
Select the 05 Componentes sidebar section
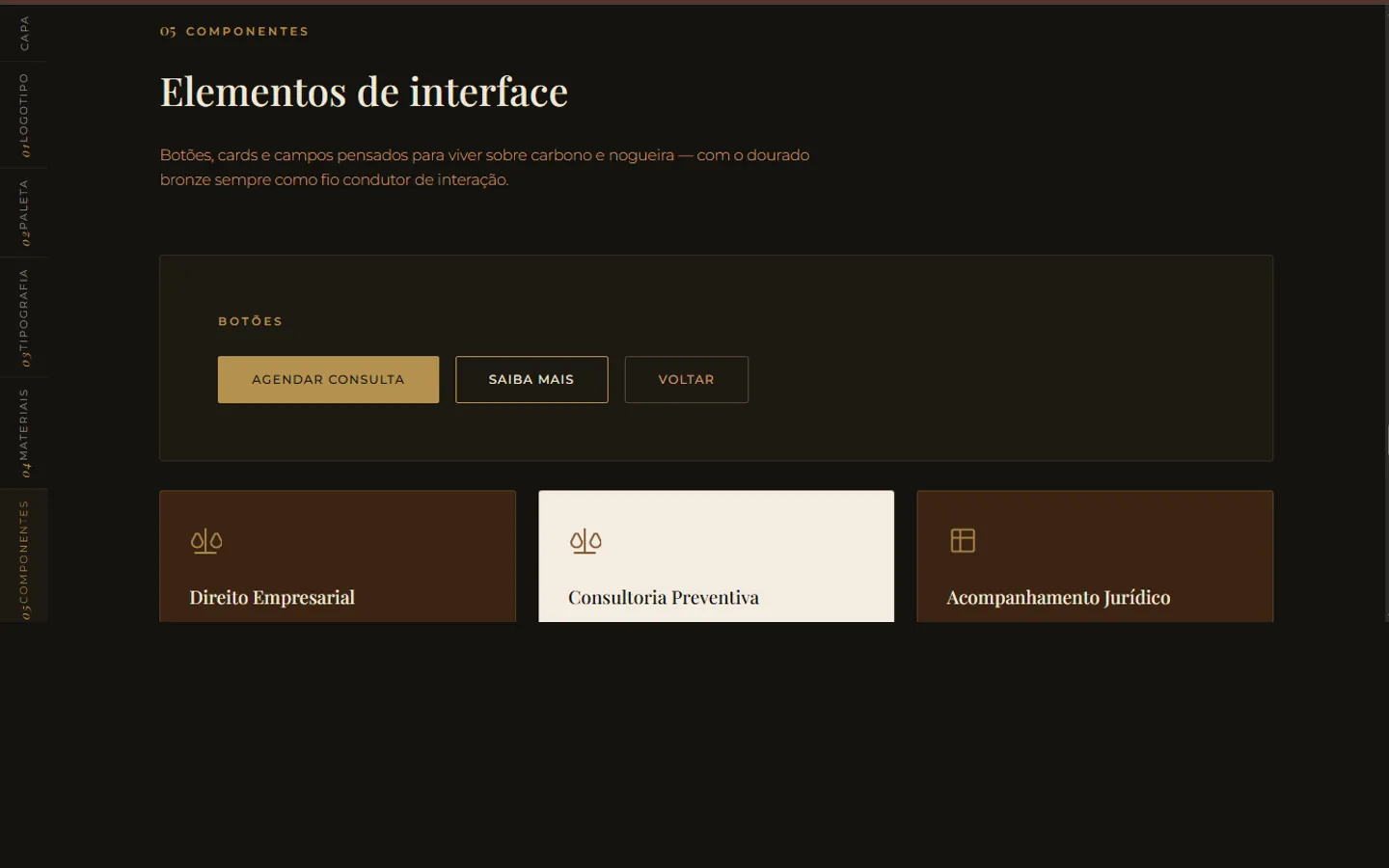point(24,556)
